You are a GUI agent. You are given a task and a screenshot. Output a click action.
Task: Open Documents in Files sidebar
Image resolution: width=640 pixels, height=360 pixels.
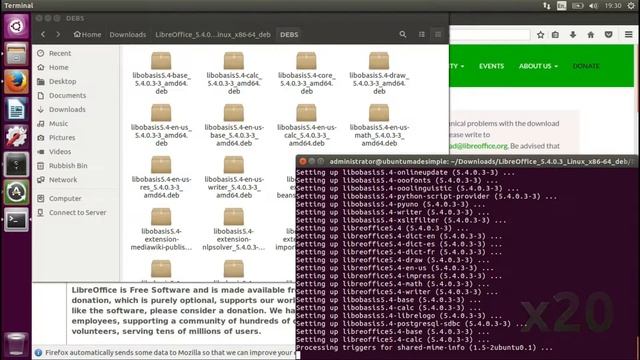[67, 96]
